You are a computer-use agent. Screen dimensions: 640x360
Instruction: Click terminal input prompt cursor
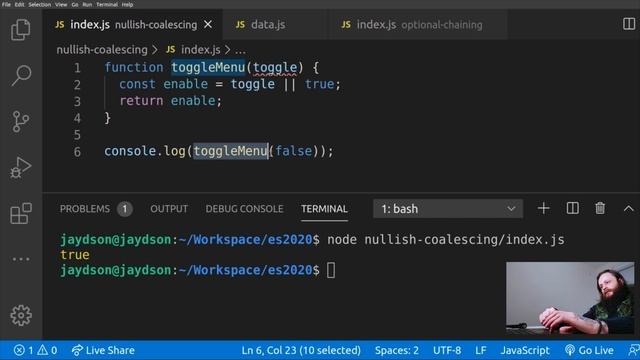tap(331, 270)
